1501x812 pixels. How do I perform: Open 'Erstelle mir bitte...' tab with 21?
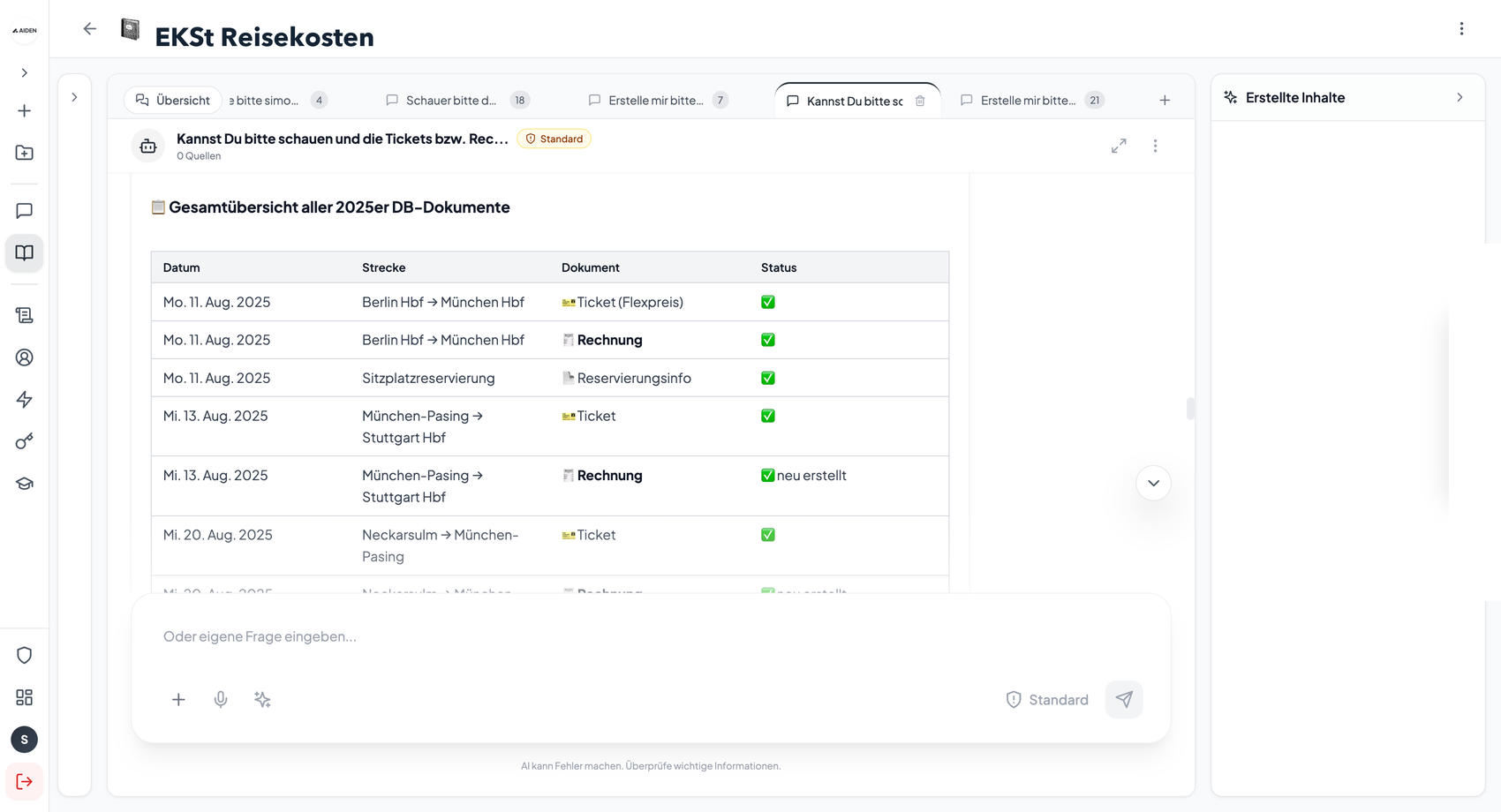coord(1032,100)
